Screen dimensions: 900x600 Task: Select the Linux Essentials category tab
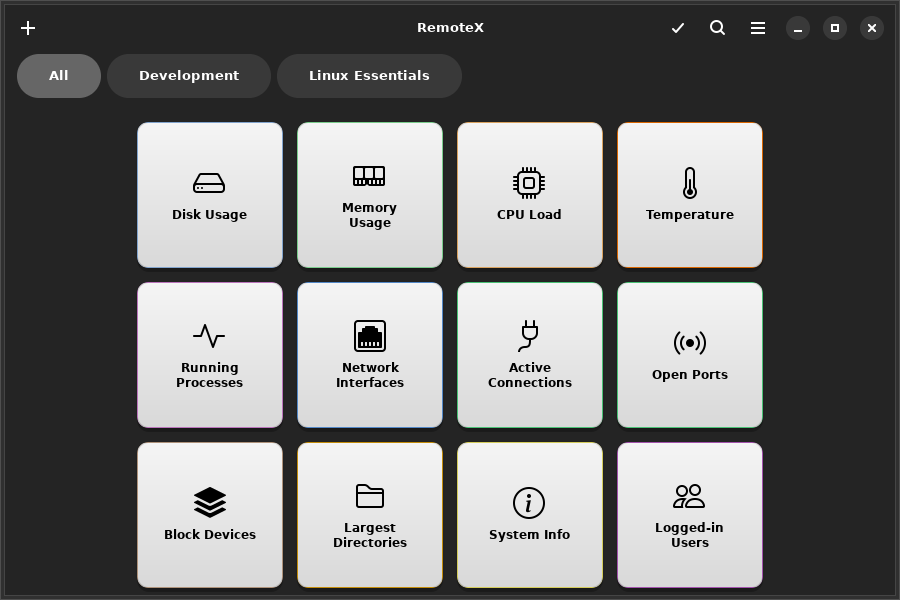pyautogui.click(x=369, y=76)
